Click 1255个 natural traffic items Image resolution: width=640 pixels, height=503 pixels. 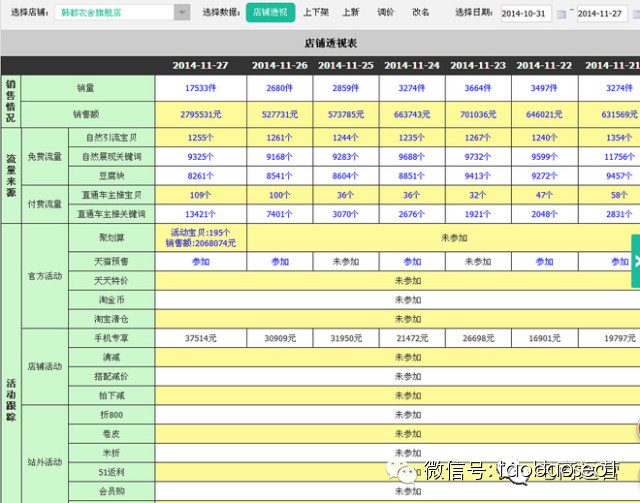[x=200, y=138]
